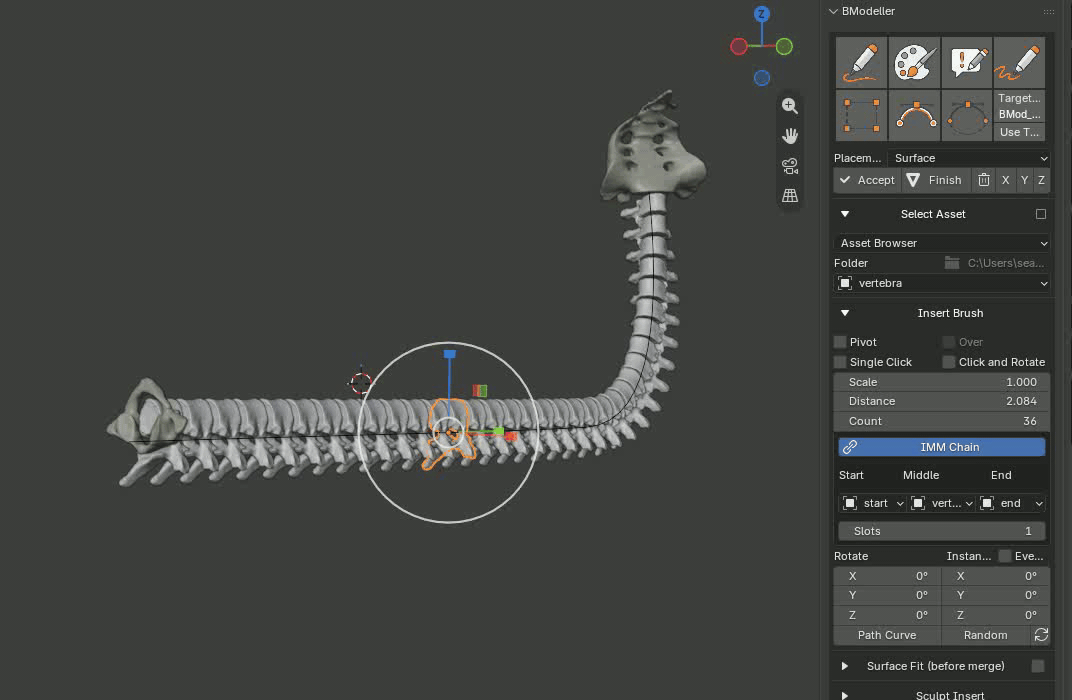Toggle the Over checkbox

[x=948, y=342]
